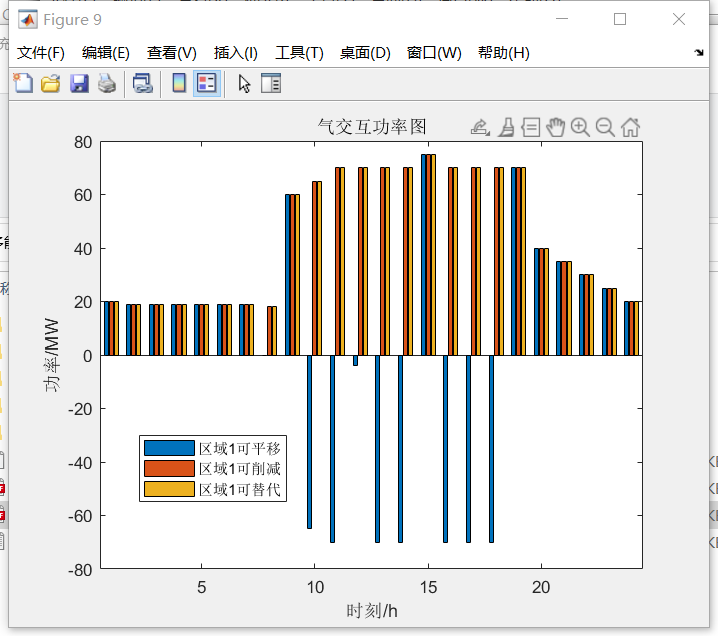Open the Property Inspector icon
The image size is (718, 636).
tap(271, 83)
